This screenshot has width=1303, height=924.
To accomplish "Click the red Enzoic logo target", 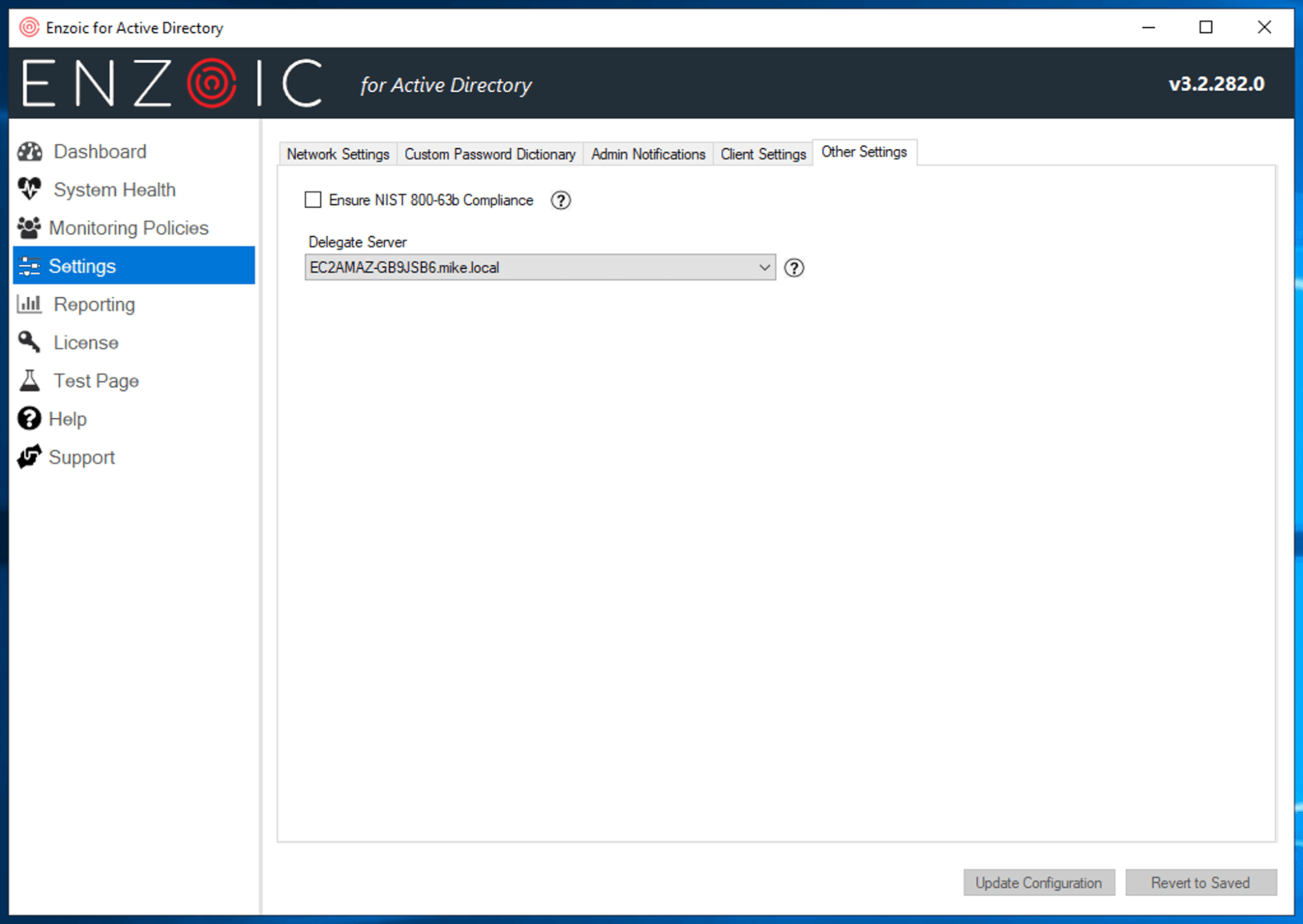I will (211, 83).
